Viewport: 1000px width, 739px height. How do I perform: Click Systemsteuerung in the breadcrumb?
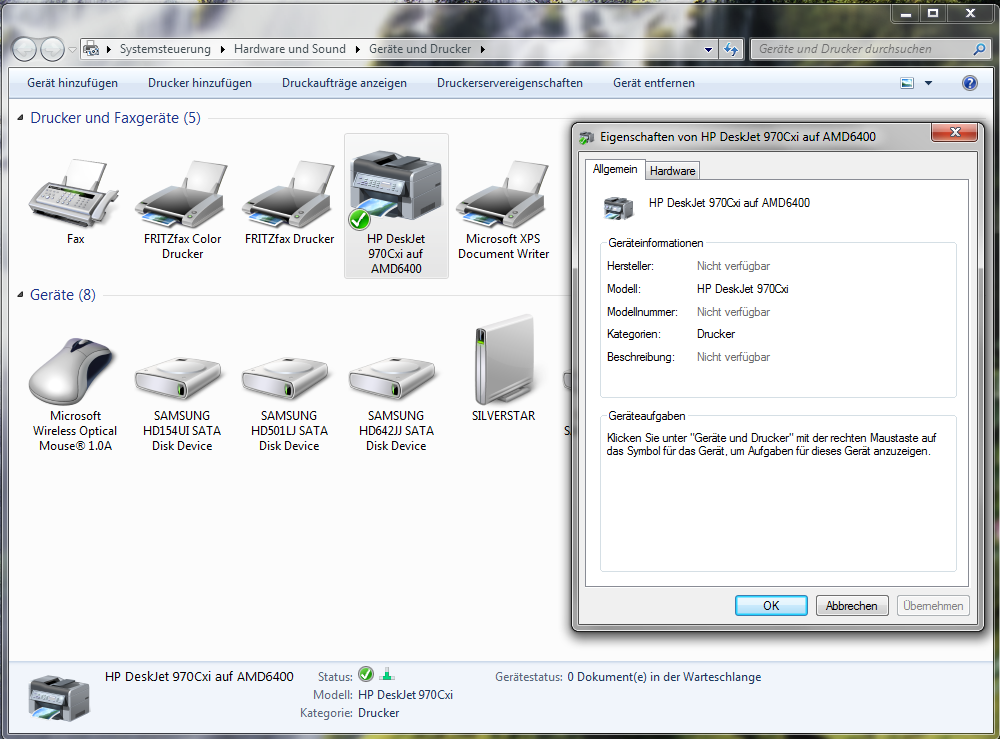pos(165,49)
